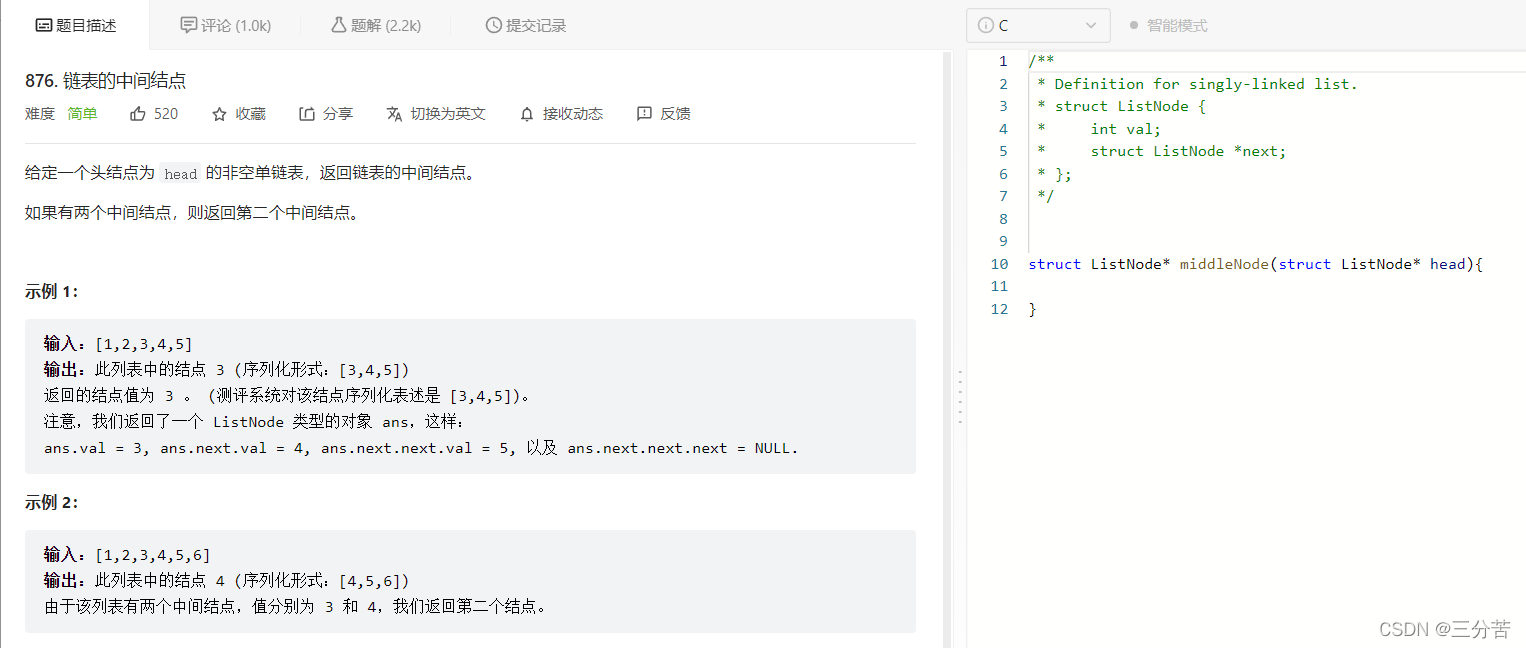
Task: Open the 评论 (1.0k) tab
Action: 226,26
